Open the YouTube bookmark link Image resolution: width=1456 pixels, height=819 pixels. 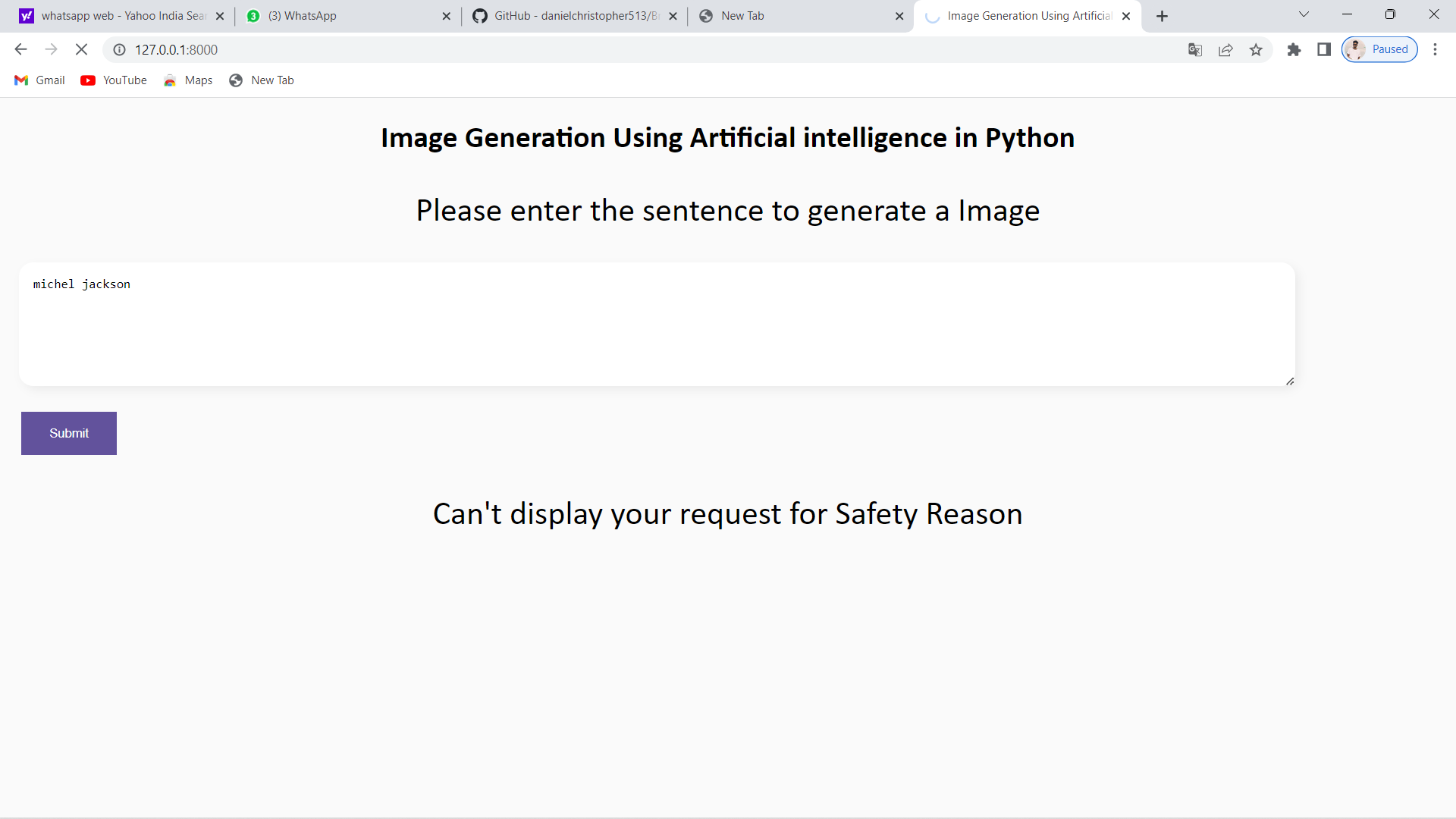[x=113, y=80]
